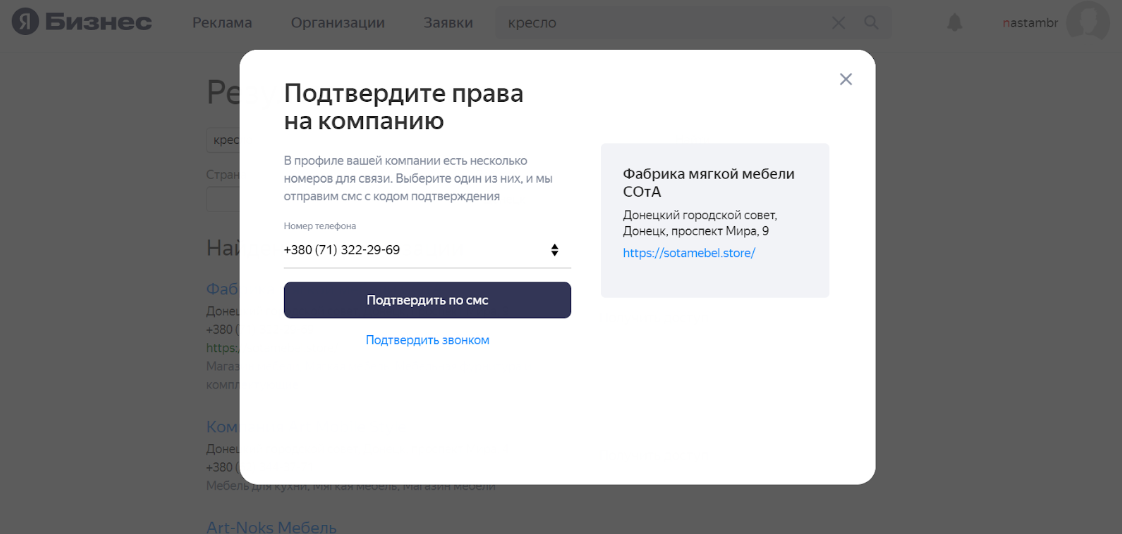Choose Подтвердить звонком link
1122x534 pixels.
427,340
